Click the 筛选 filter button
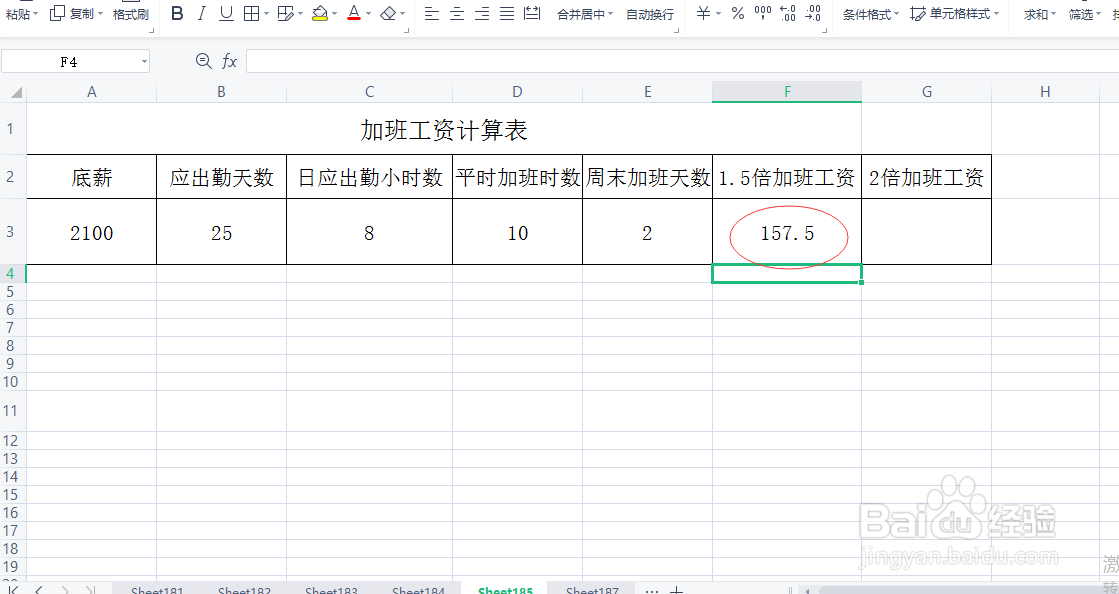Image resolution: width=1119 pixels, height=594 pixels. coord(1080,14)
